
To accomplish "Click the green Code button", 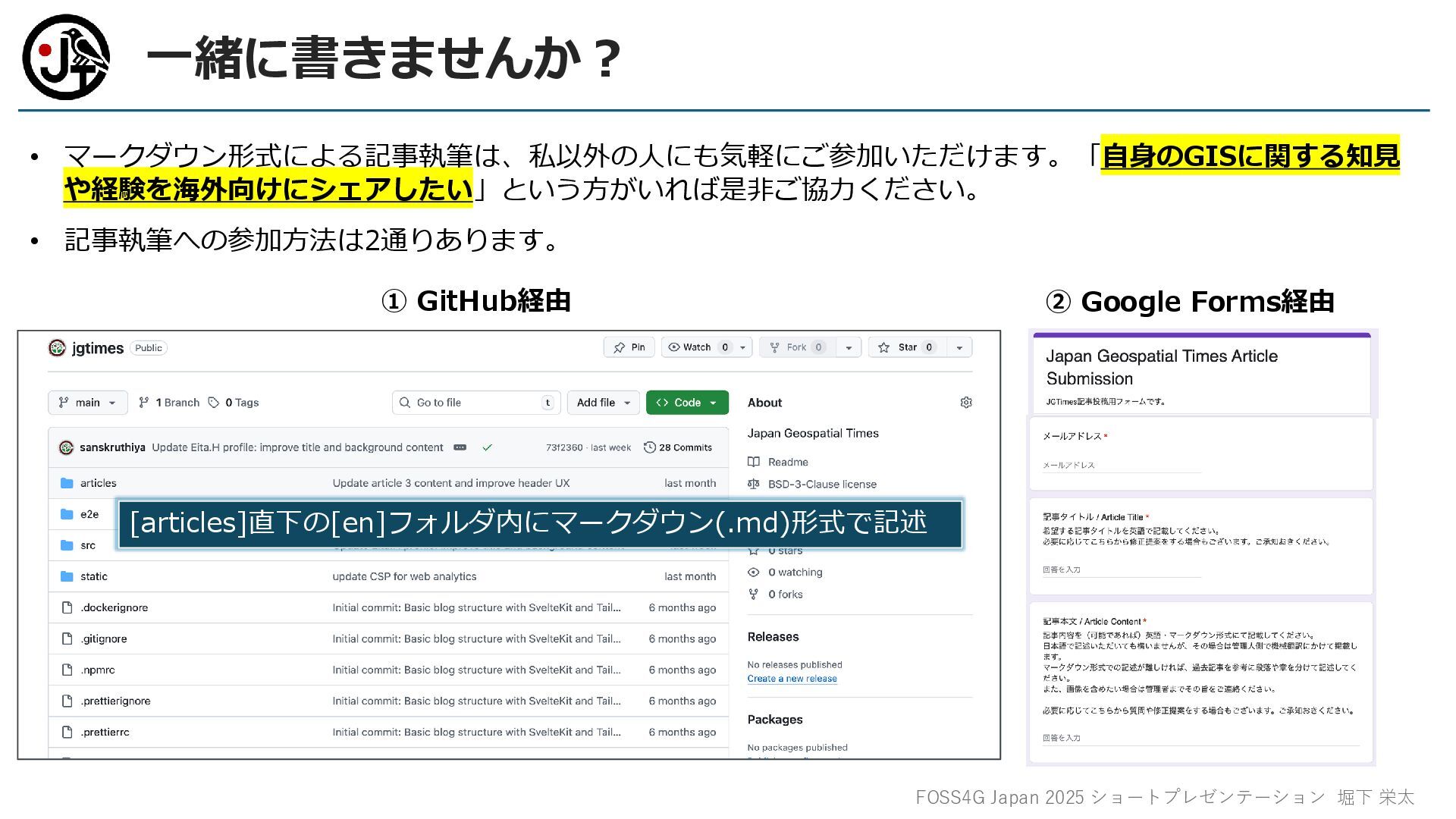I will coord(686,403).
